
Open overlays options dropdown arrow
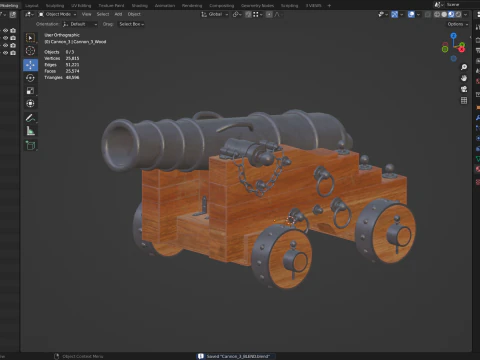click(418, 14)
